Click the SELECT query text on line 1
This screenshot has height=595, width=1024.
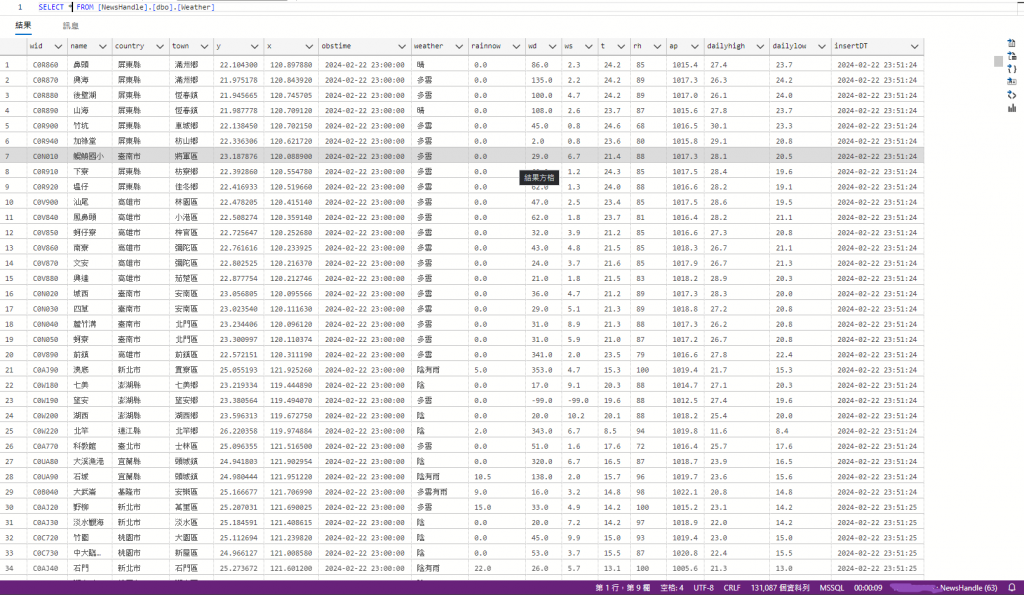(126, 7)
